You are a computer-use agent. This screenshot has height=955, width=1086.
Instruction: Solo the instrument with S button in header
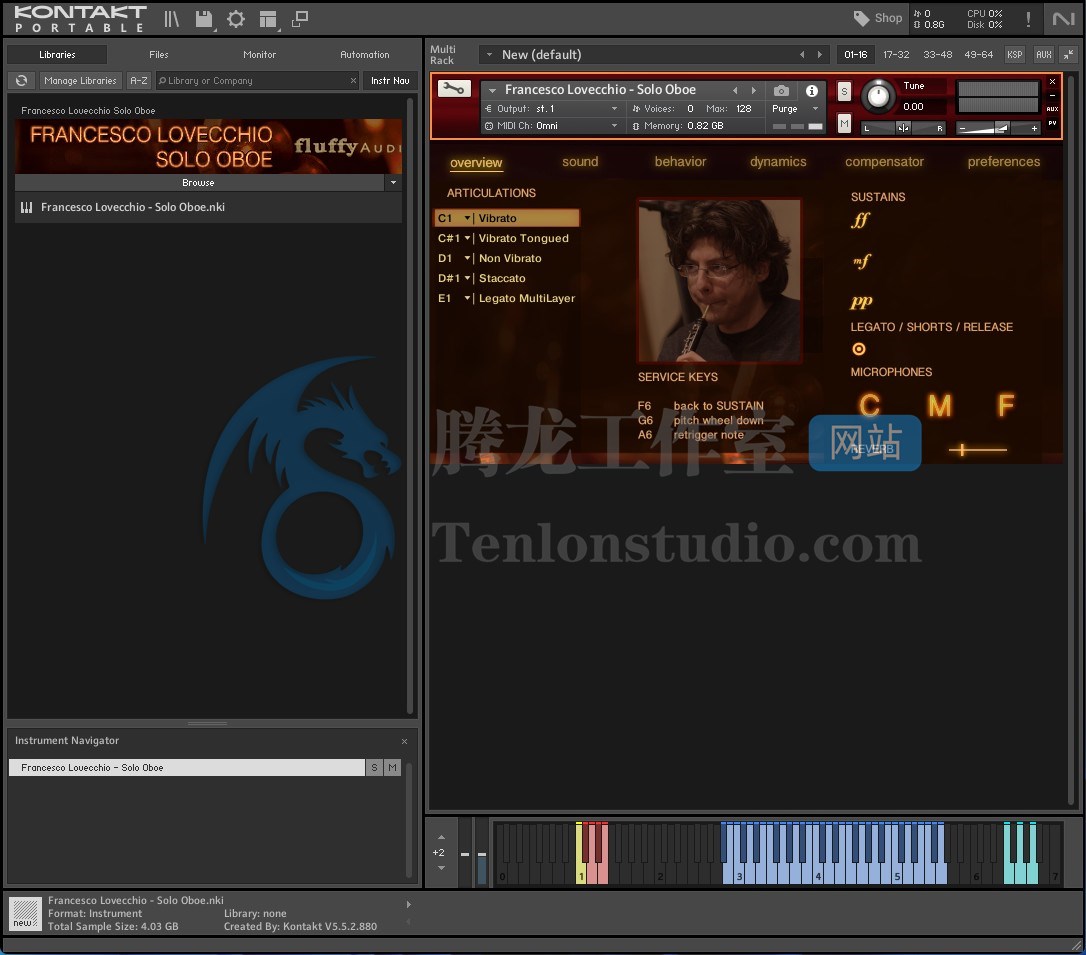pyautogui.click(x=844, y=91)
